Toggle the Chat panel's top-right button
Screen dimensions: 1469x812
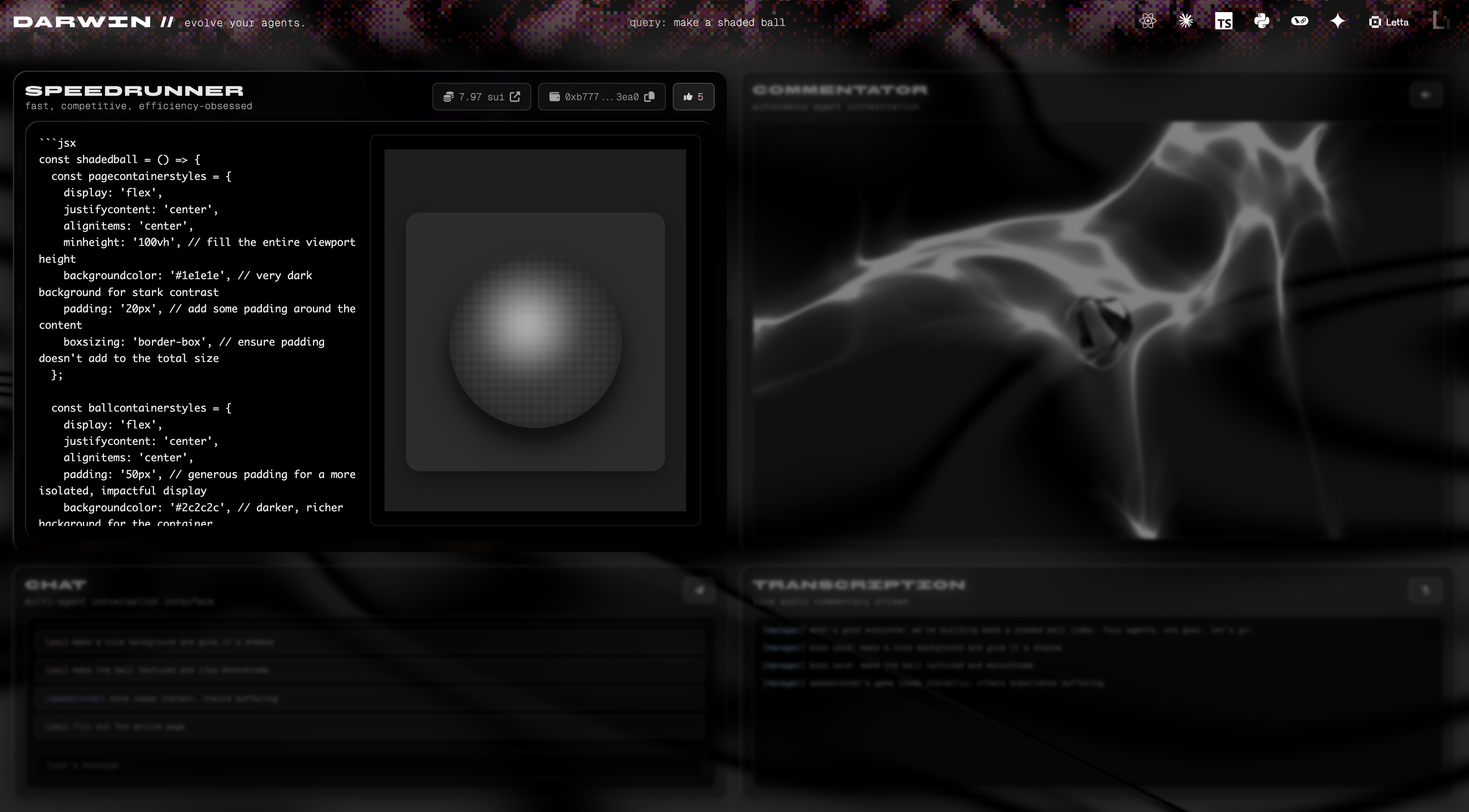click(699, 590)
